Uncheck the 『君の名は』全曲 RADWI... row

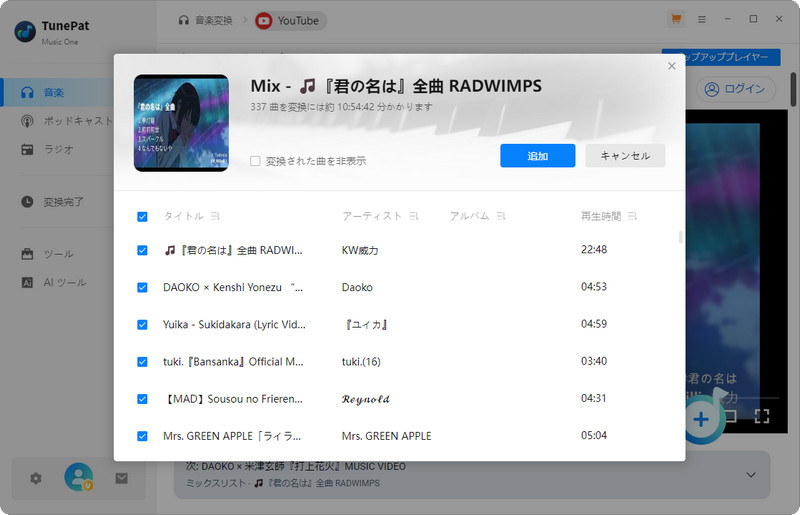[142, 250]
